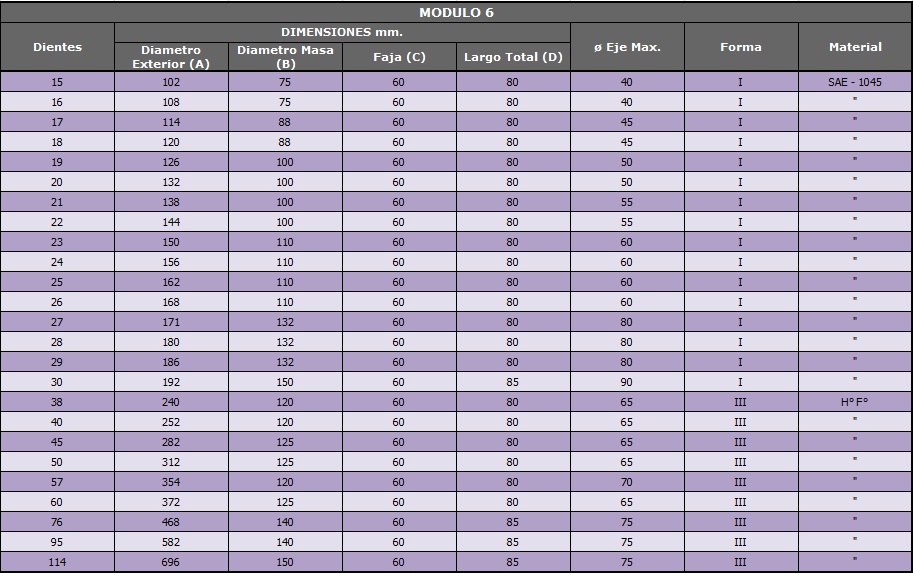
Task: Click the Largo Total (D) header
Action: [x=513, y=57]
